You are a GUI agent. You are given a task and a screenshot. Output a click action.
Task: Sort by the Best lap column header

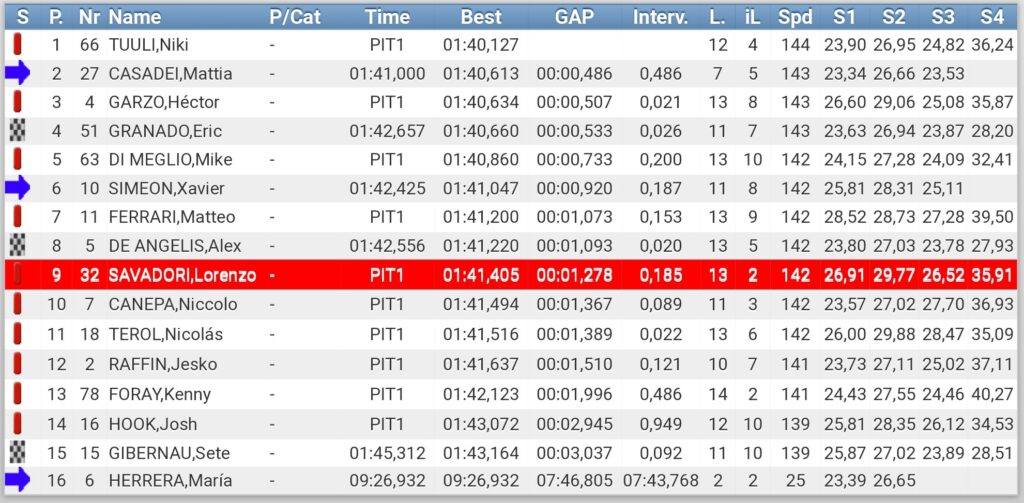pos(481,16)
